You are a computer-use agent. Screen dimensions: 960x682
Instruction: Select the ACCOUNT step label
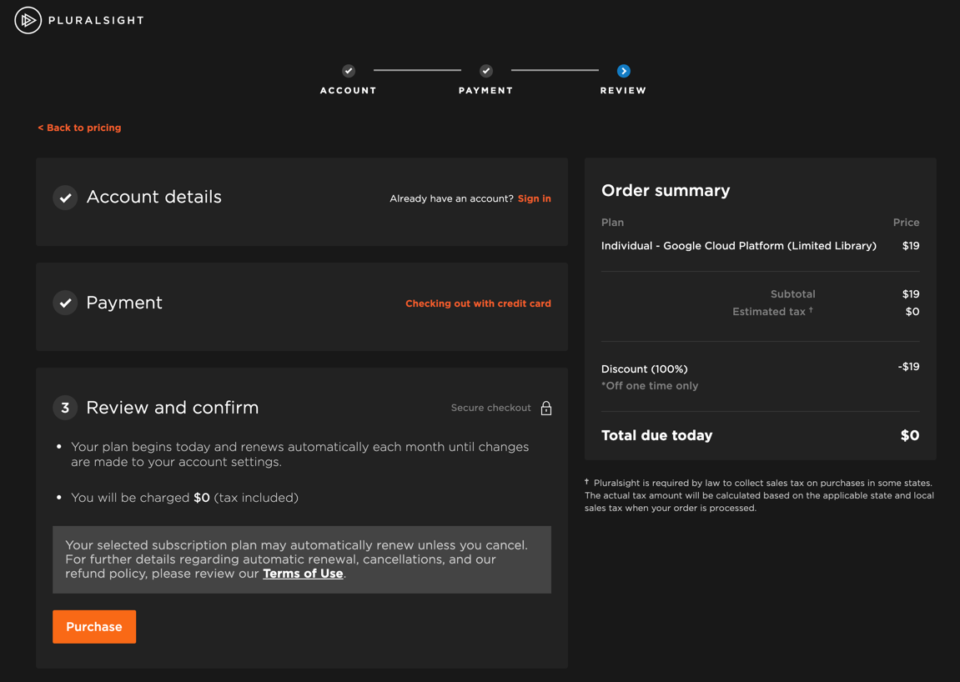coord(348,91)
